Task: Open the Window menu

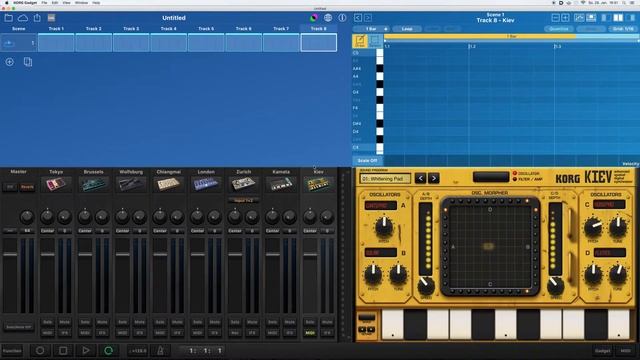Action: tap(81, 3)
